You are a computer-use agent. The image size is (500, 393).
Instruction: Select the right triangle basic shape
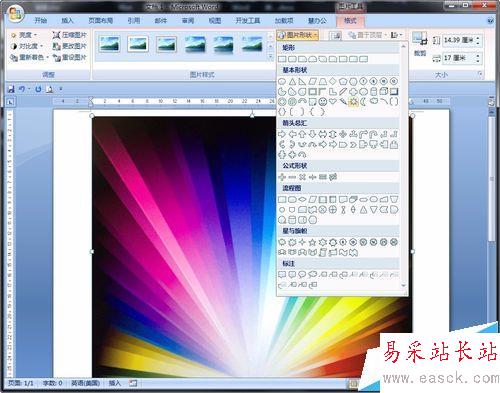(302, 81)
